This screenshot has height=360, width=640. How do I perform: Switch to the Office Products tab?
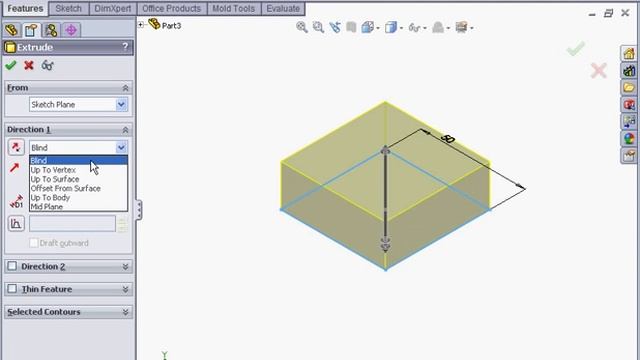tap(171, 9)
